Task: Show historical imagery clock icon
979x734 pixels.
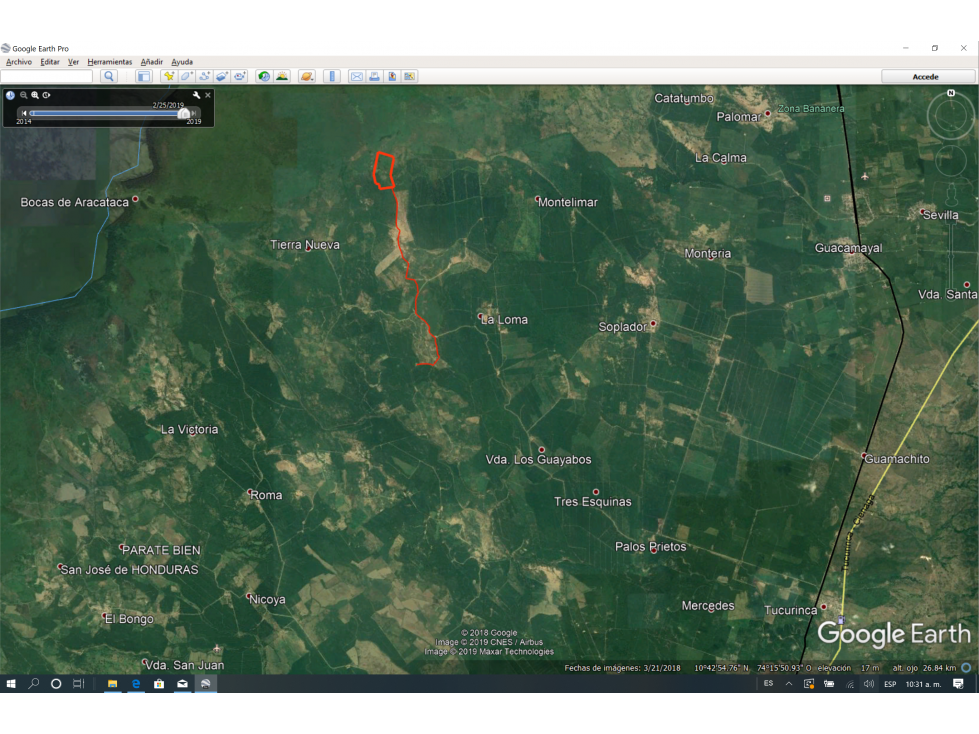Action: [264, 76]
